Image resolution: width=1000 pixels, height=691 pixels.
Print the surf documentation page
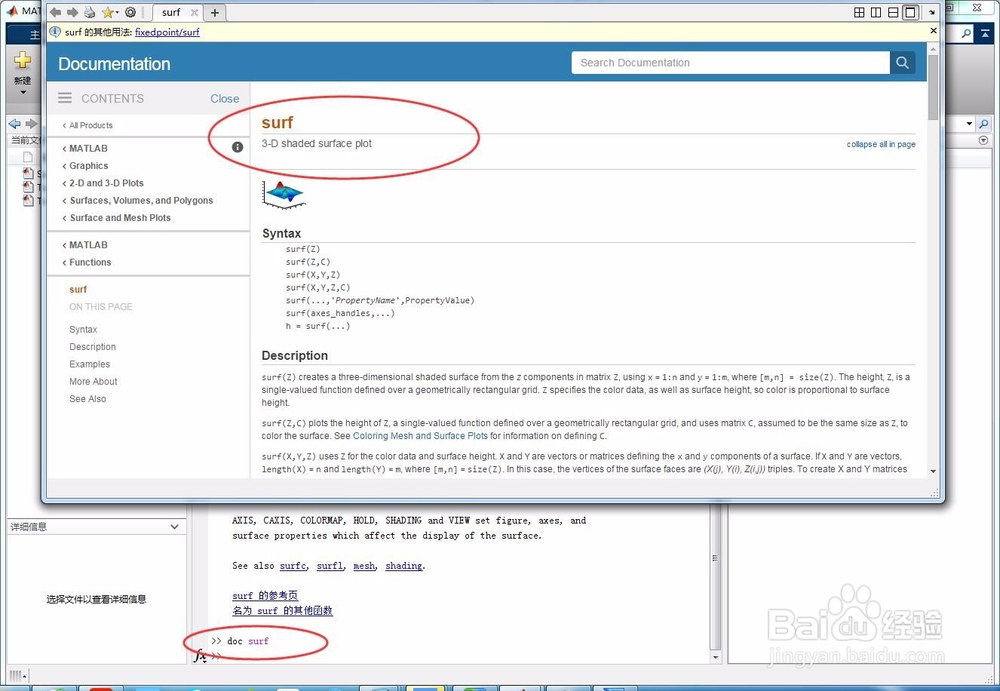[x=89, y=12]
